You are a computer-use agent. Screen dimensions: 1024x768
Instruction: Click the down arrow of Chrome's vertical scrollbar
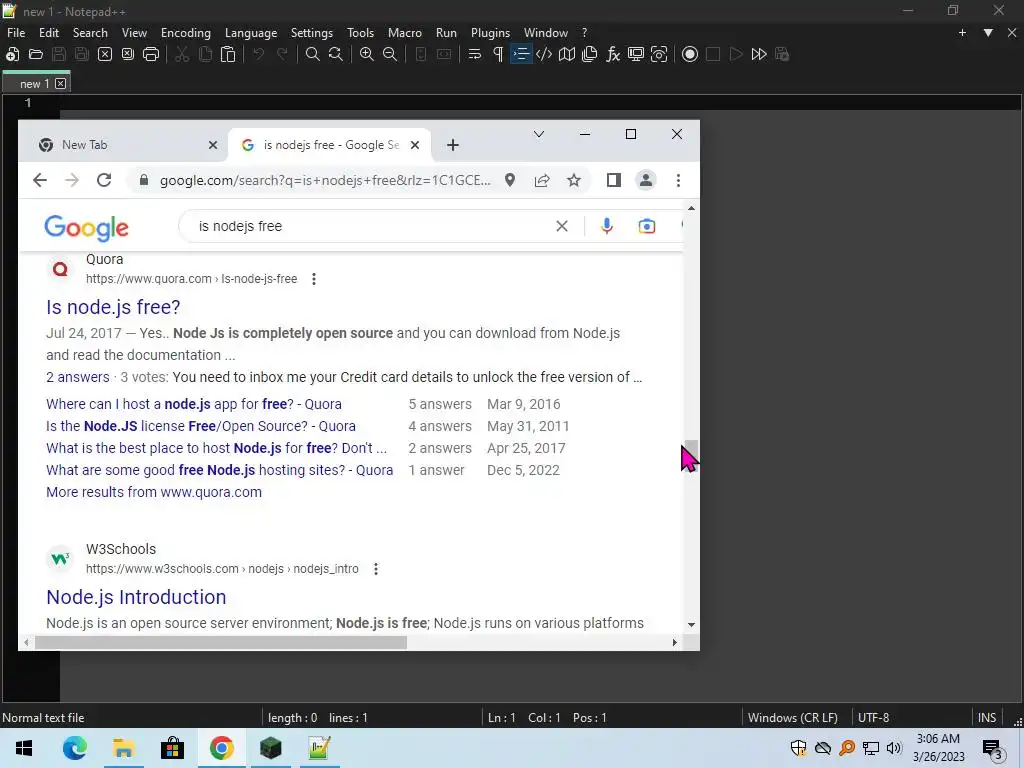tap(691, 625)
